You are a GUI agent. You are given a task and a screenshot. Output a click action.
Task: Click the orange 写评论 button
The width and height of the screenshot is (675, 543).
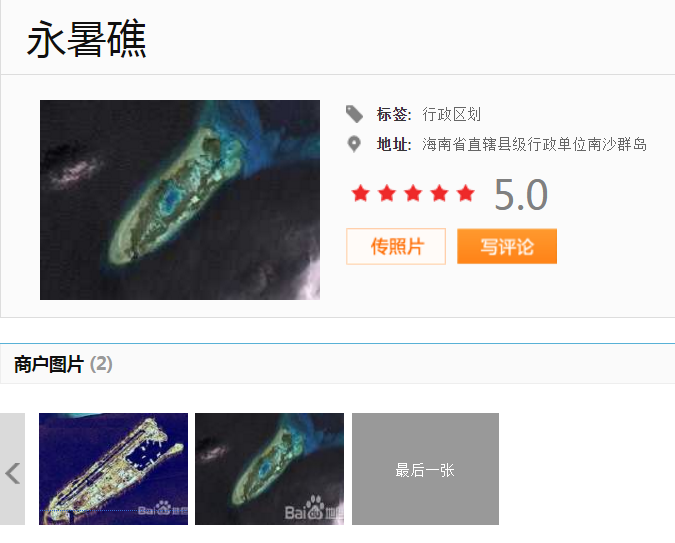(507, 246)
